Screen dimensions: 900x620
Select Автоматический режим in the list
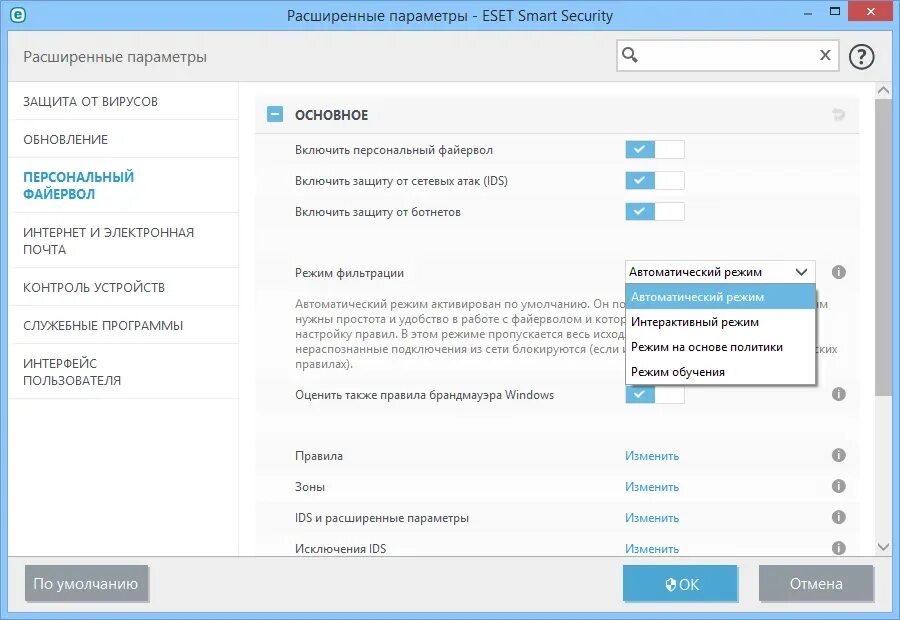pos(720,297)
